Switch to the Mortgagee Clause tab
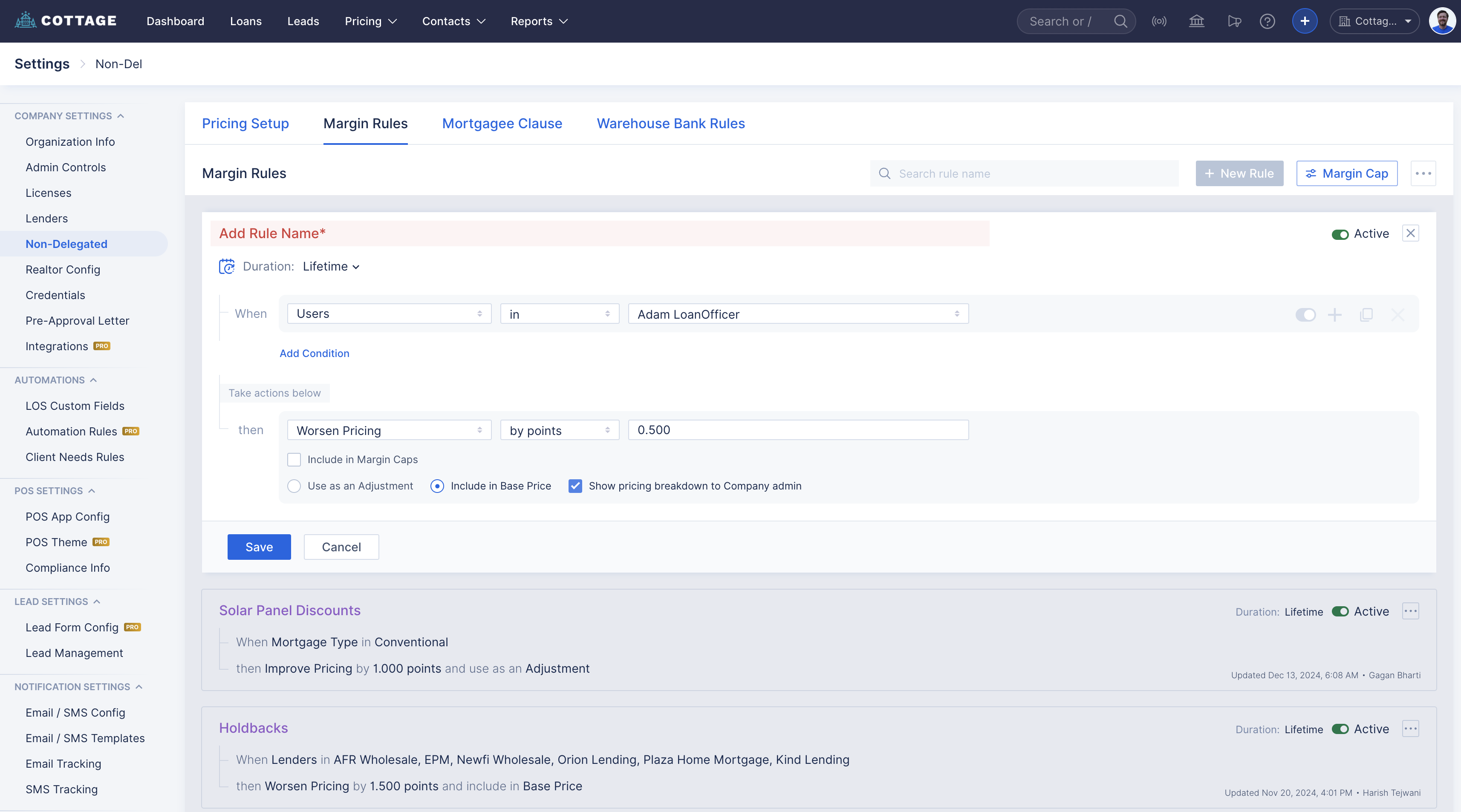Image resolution: width=1461 pixels, height=812 pixels. coord(502,124)
